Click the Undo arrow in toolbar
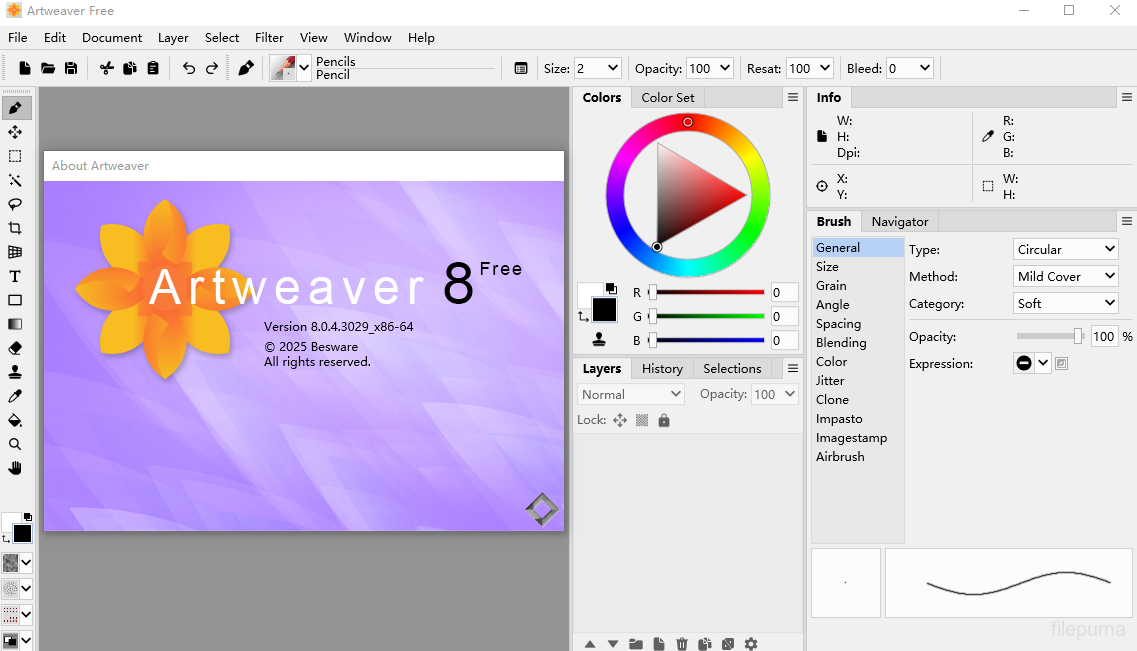 [189, 68]
